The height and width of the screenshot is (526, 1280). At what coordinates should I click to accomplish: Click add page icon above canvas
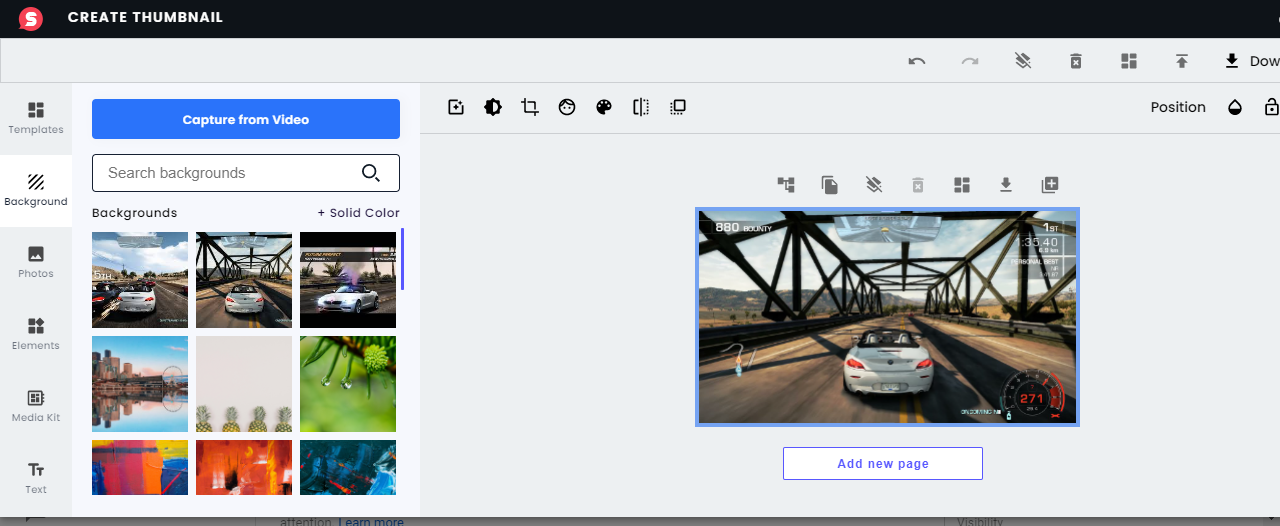coord(1049,185)
